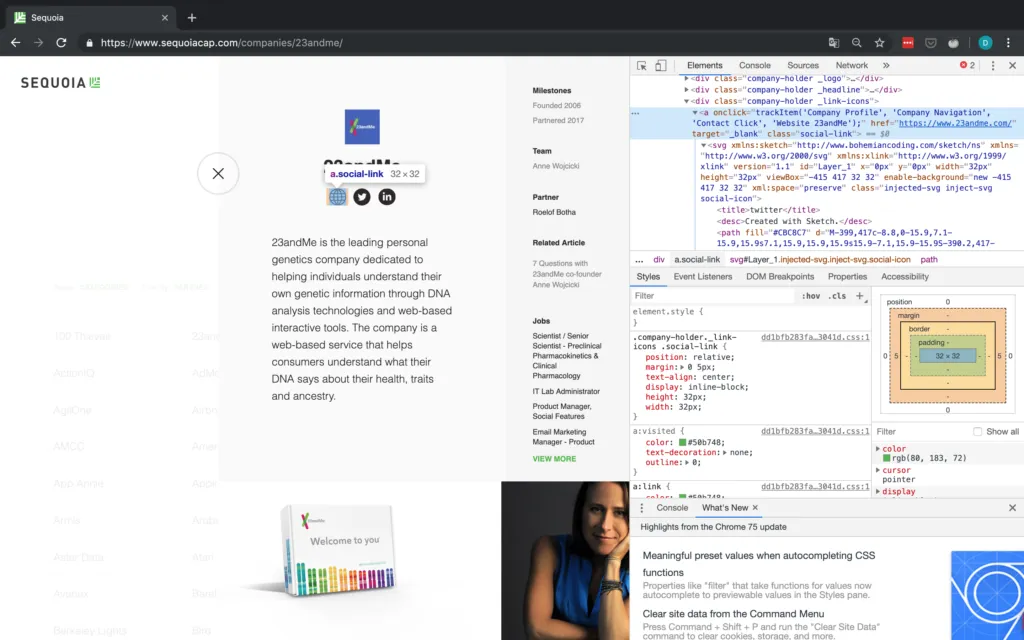This screenshot has height=640, width=1024.
Task: Toggle the DevTools device toolbar icon
Action: pos(661,65)
